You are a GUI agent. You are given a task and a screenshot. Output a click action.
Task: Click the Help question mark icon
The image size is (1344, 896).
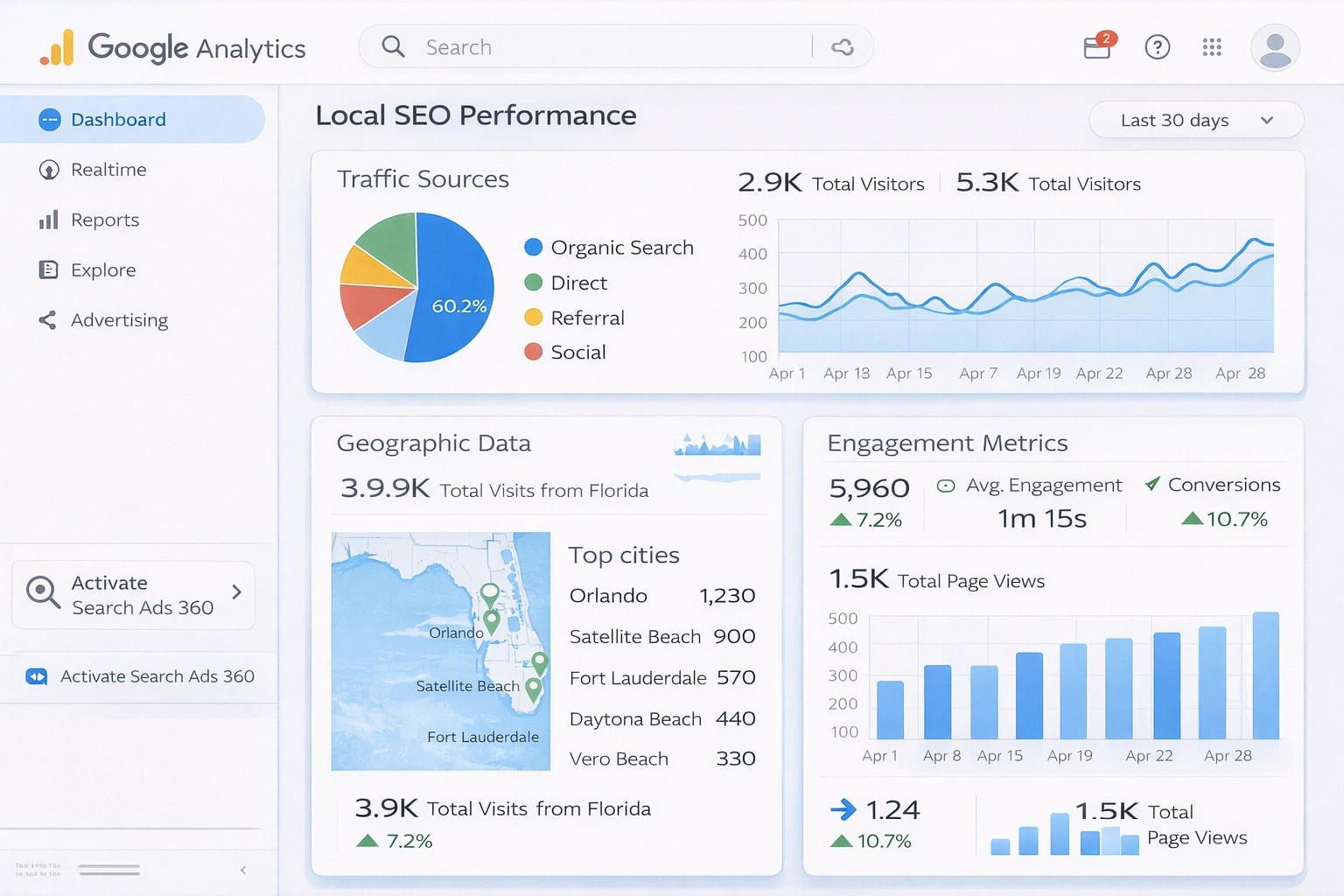pyautogui.click(x=1157, y=47)
